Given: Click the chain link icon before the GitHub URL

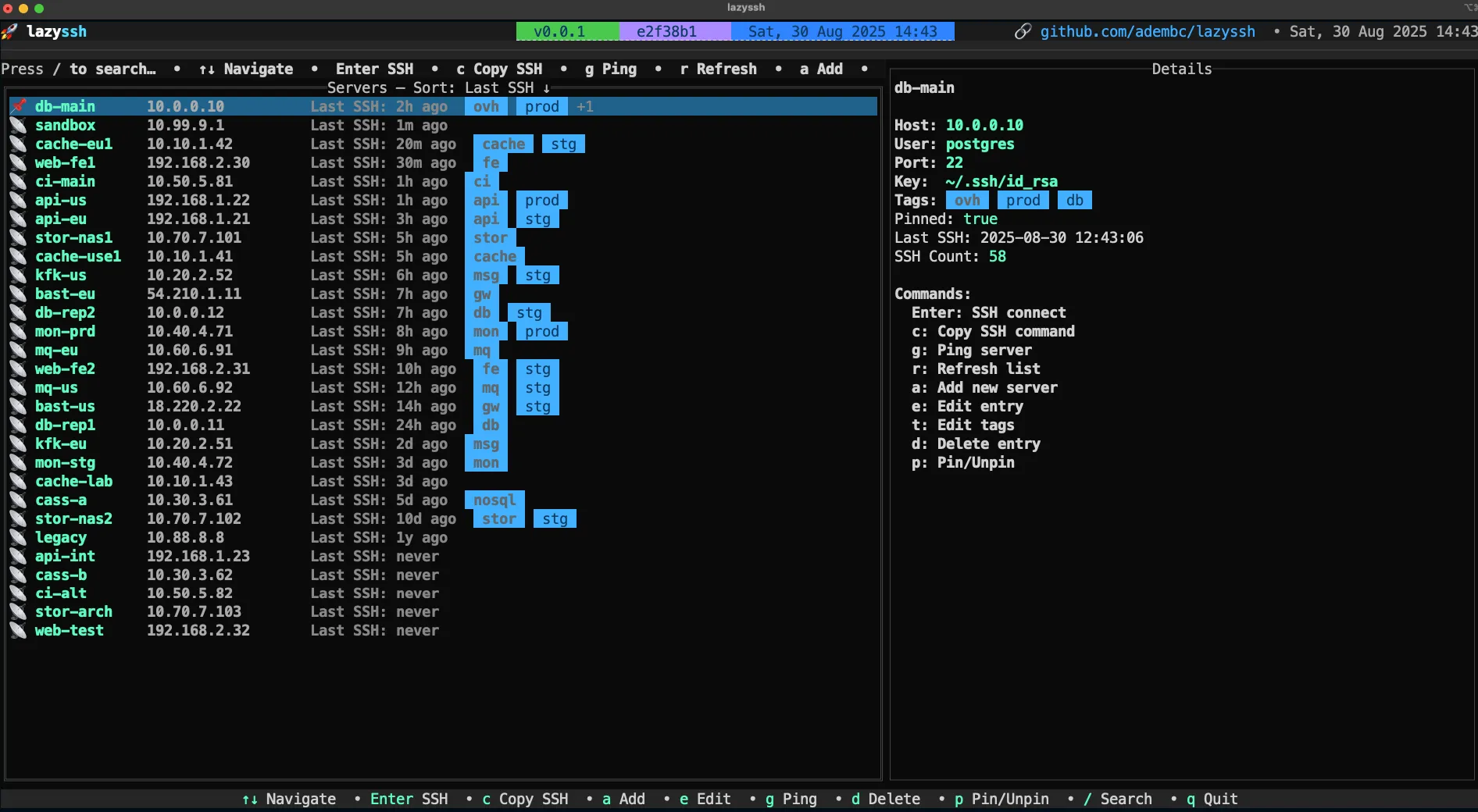Looking at the screenshot, I should 1023,31.
